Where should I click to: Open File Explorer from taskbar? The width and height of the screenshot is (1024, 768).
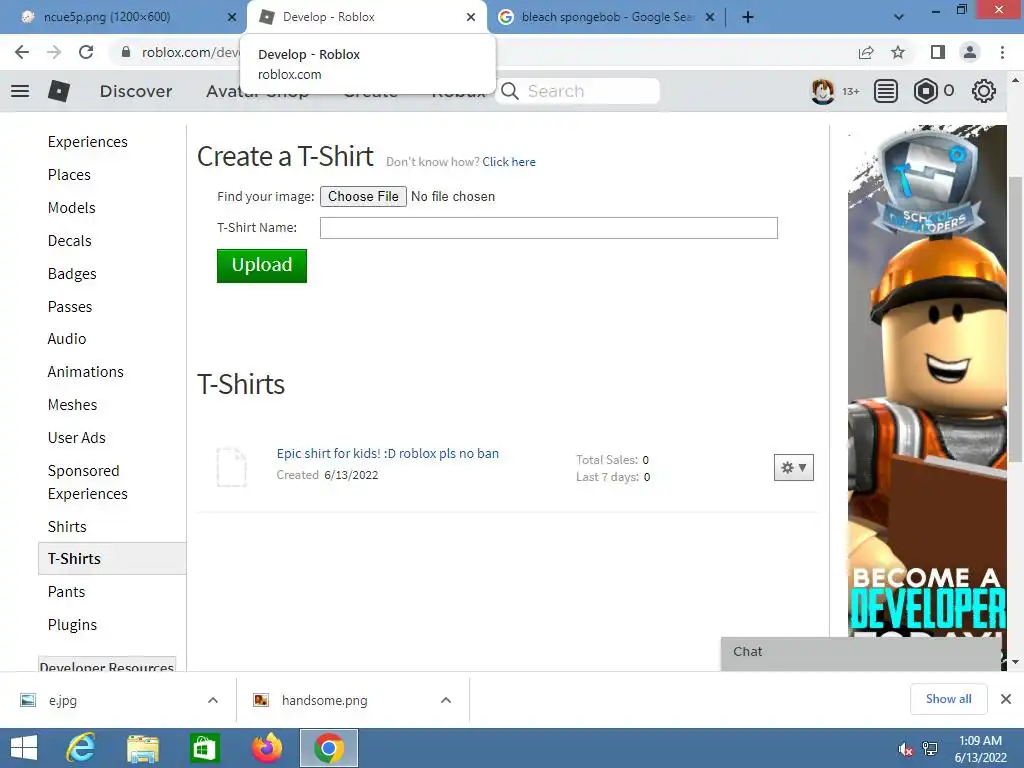tap(143, 748)
